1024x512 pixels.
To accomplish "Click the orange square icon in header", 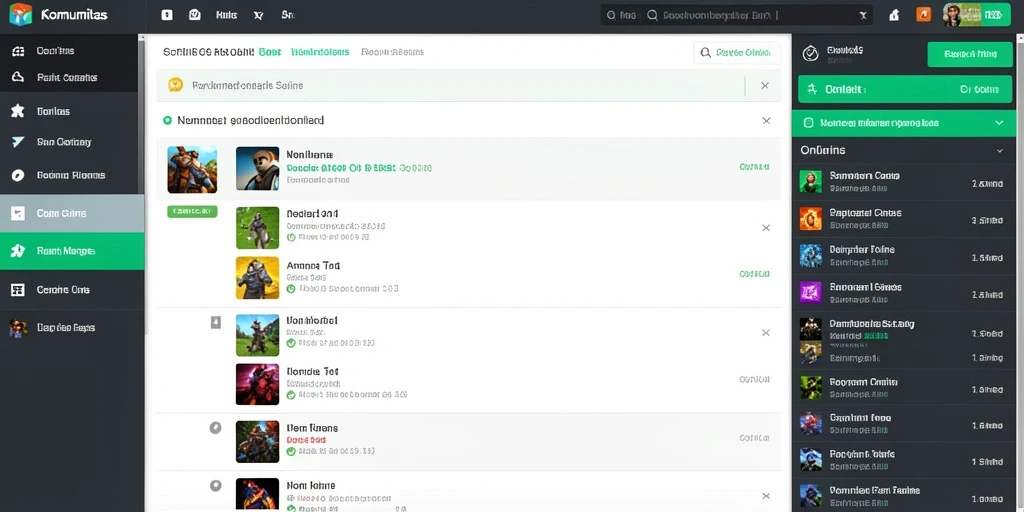I will pos(923,14).
